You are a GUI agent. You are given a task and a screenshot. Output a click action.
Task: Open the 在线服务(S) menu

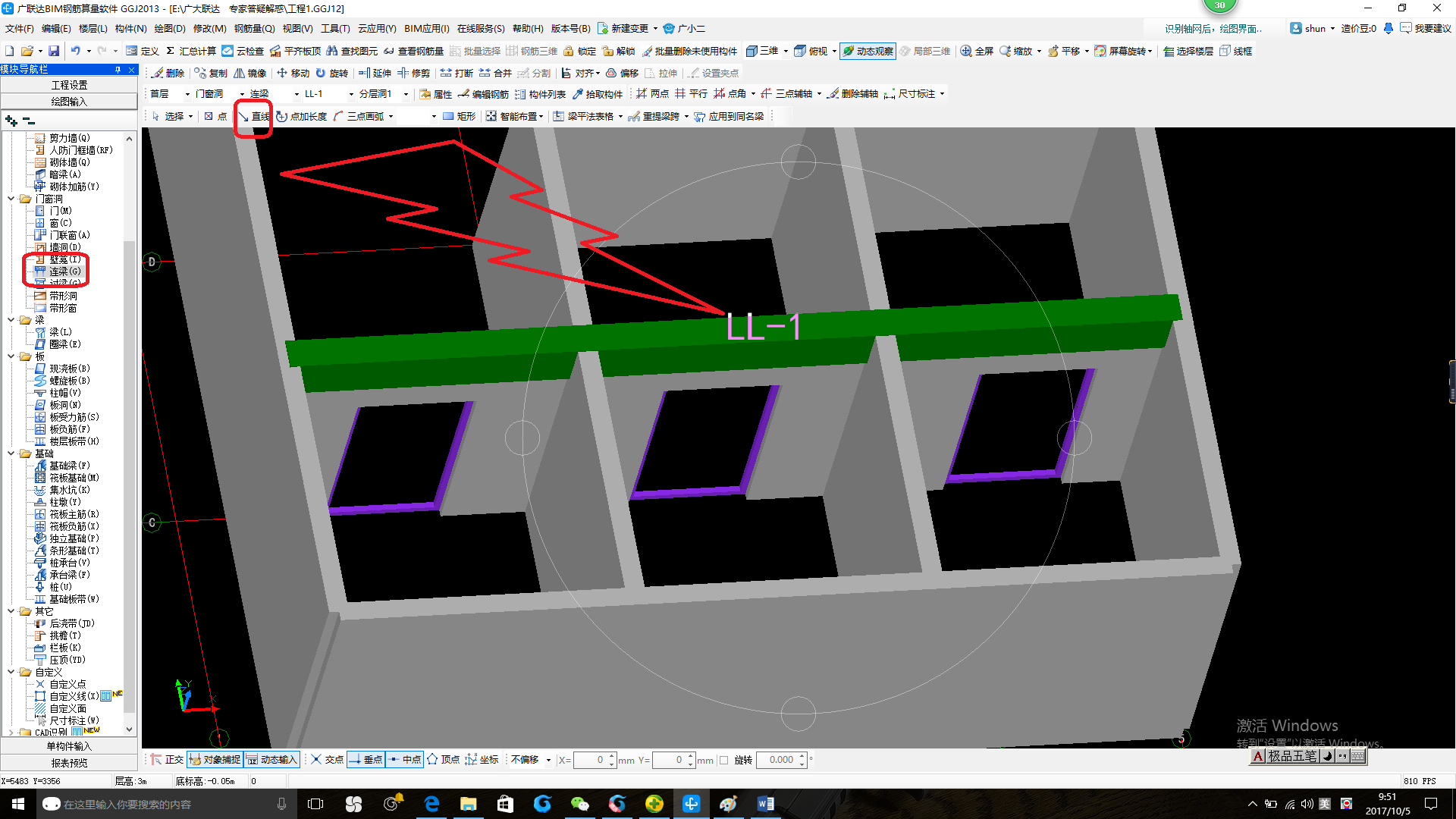(480, 29)
